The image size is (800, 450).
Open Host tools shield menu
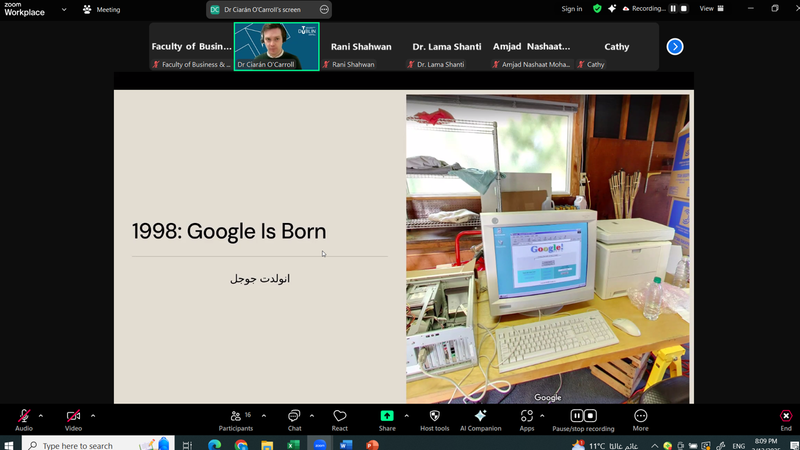coord(435,420)
